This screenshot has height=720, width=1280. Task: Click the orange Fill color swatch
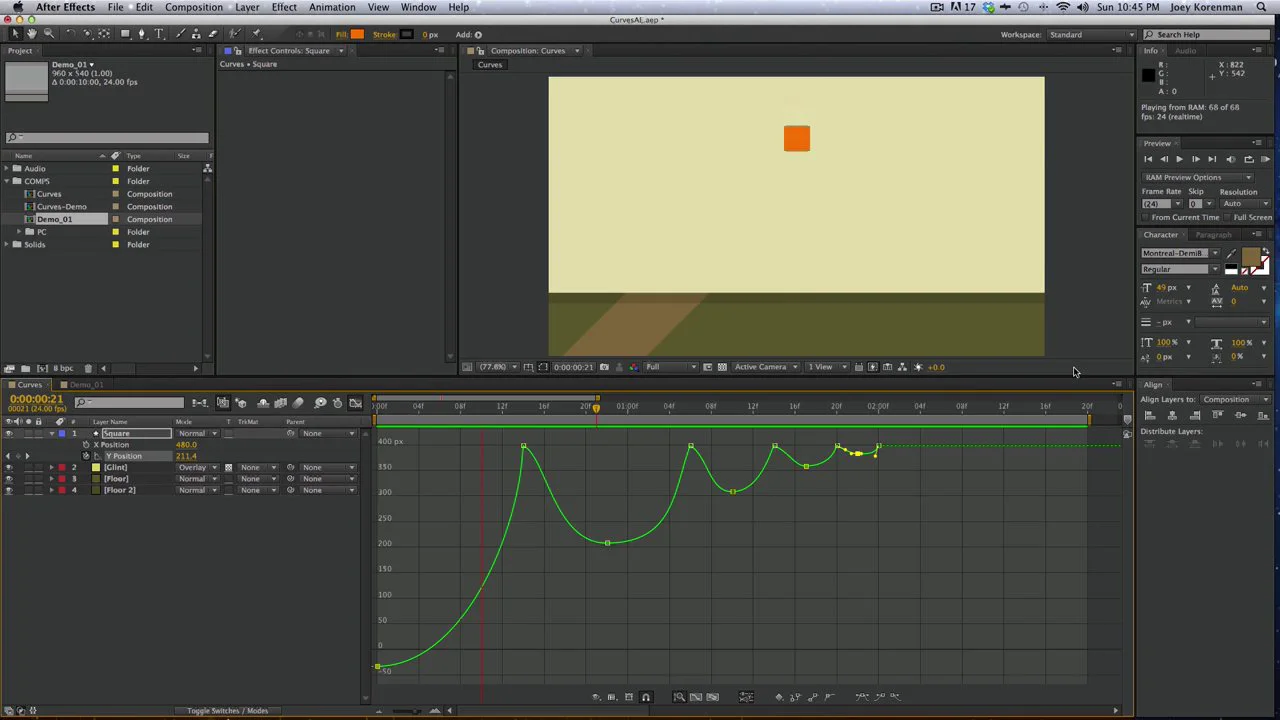pyautogui.click(x=357, y=34)
